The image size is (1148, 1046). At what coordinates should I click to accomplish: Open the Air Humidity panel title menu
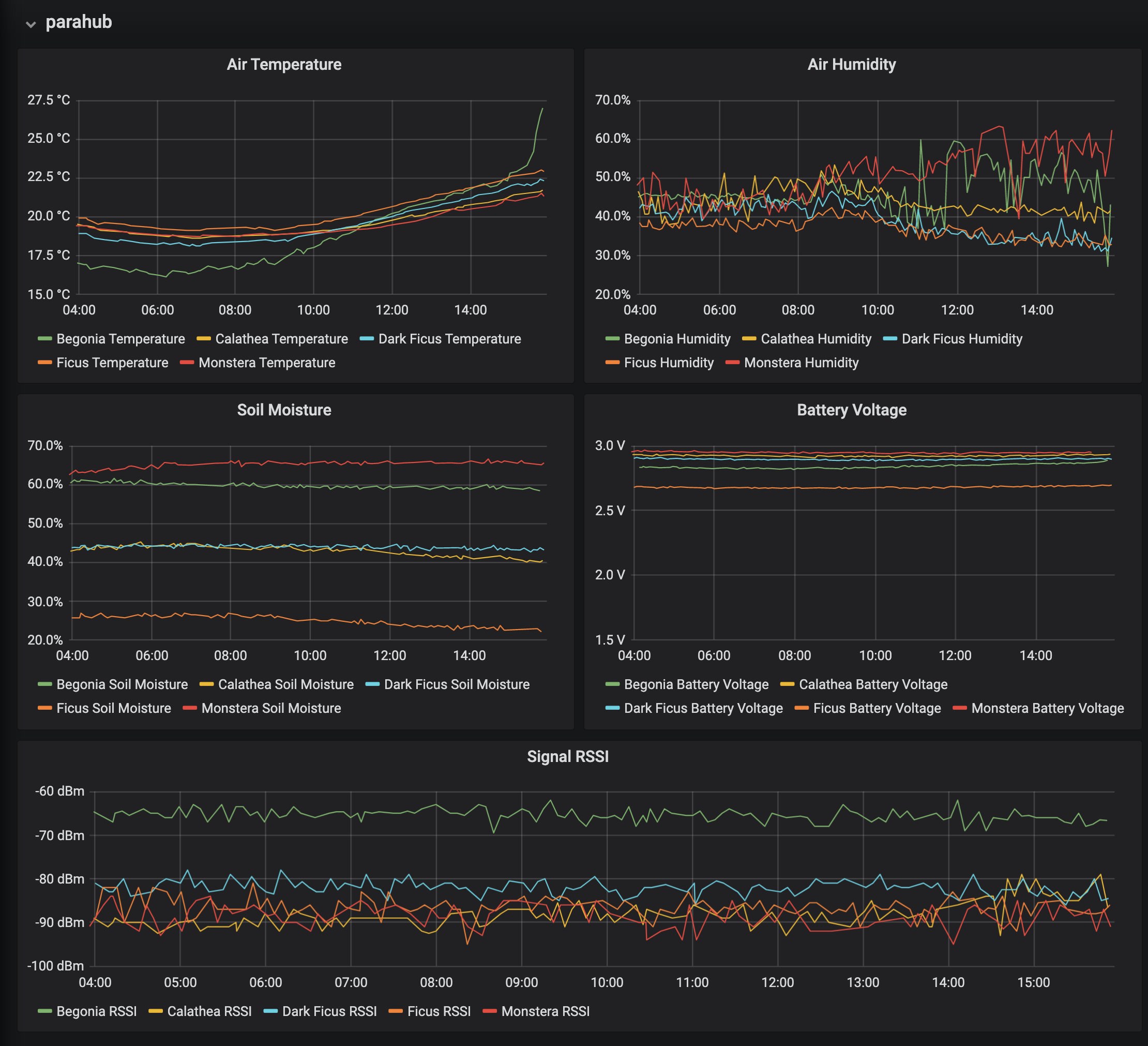(x=851, y=64)
